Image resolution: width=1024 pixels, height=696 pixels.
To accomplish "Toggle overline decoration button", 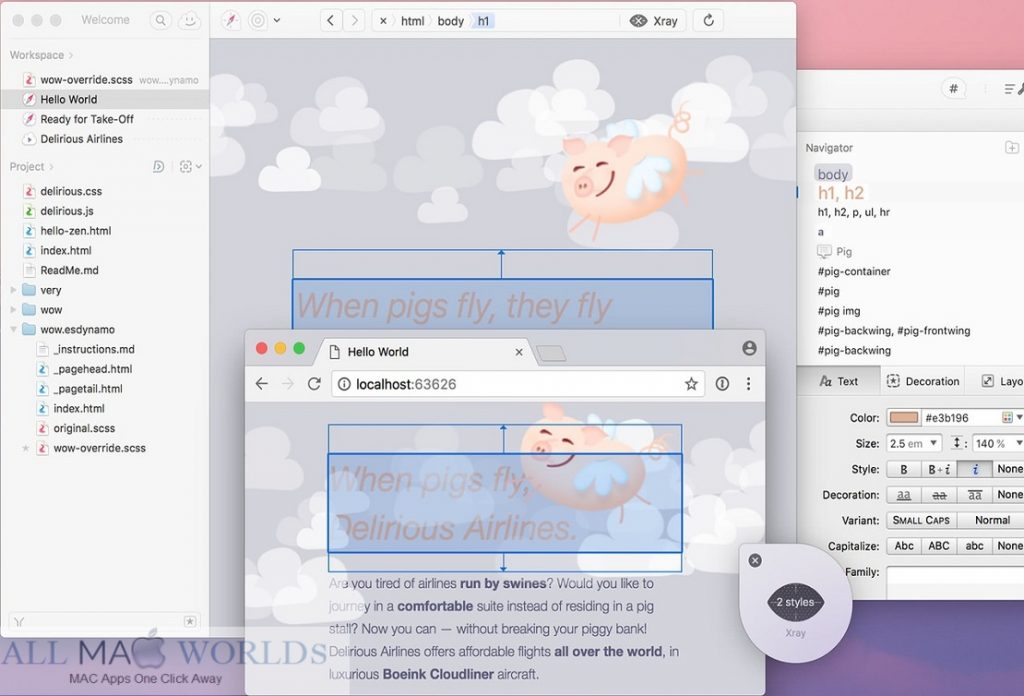I will 974,495.
